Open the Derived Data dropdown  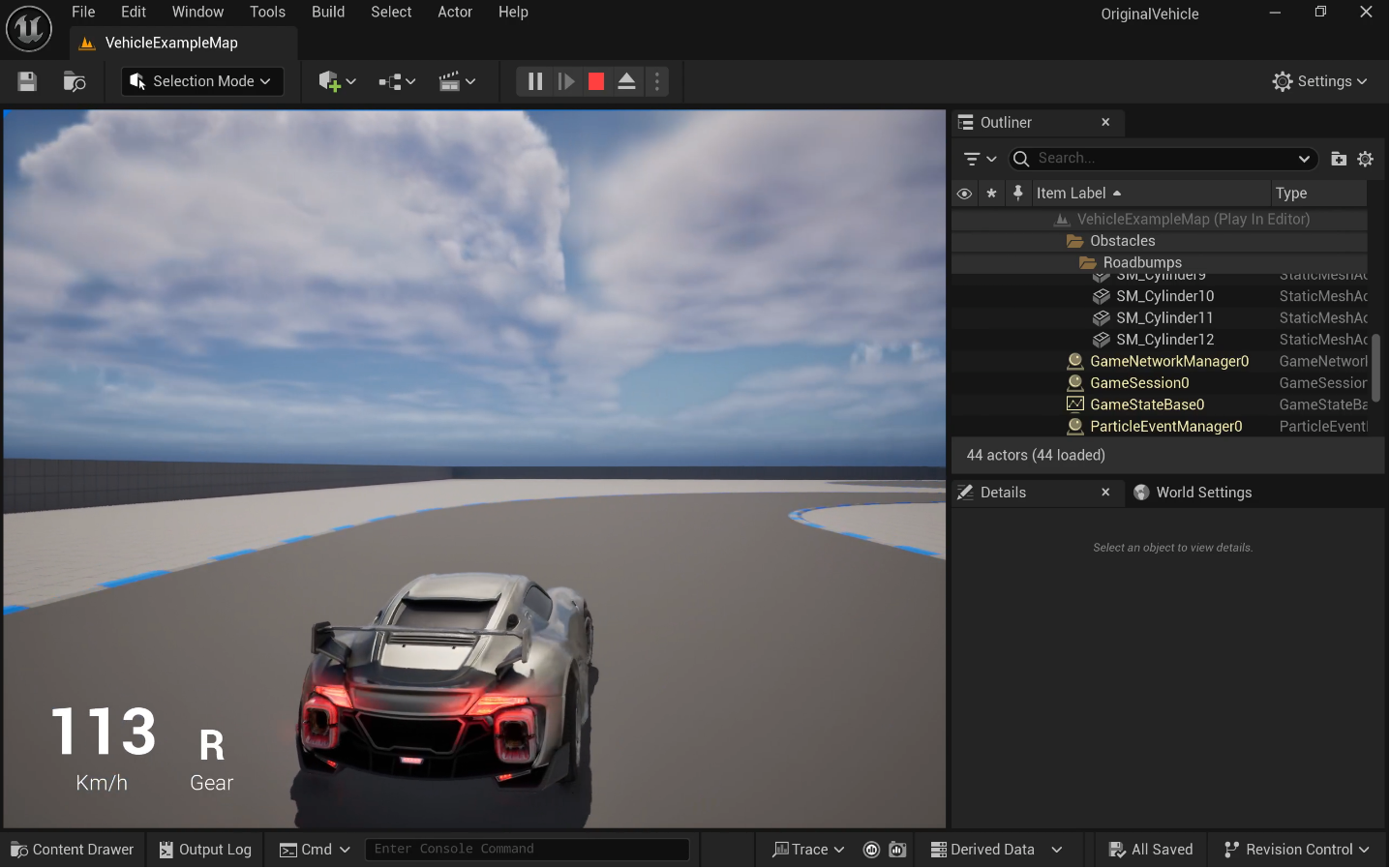996,850
